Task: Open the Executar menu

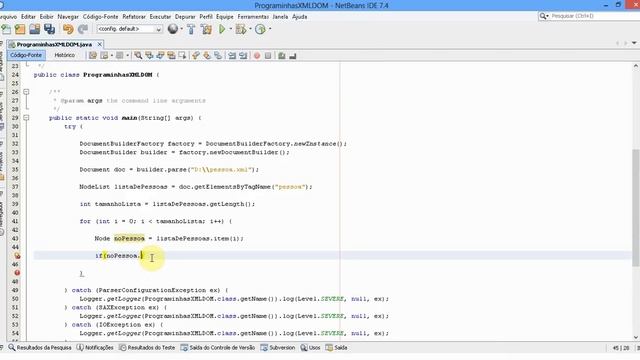Action: coord(160,17)
